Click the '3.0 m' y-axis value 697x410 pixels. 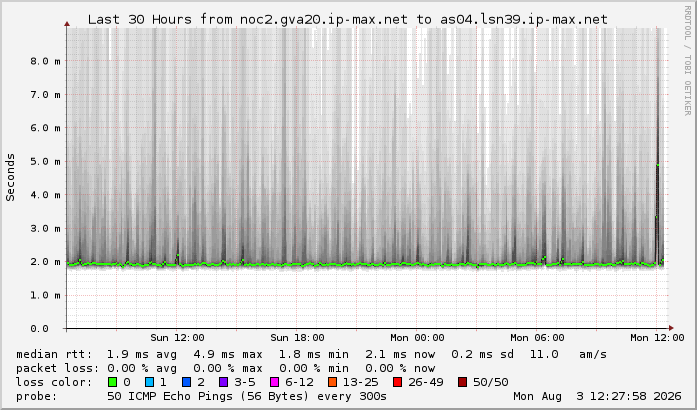[45, 228]
